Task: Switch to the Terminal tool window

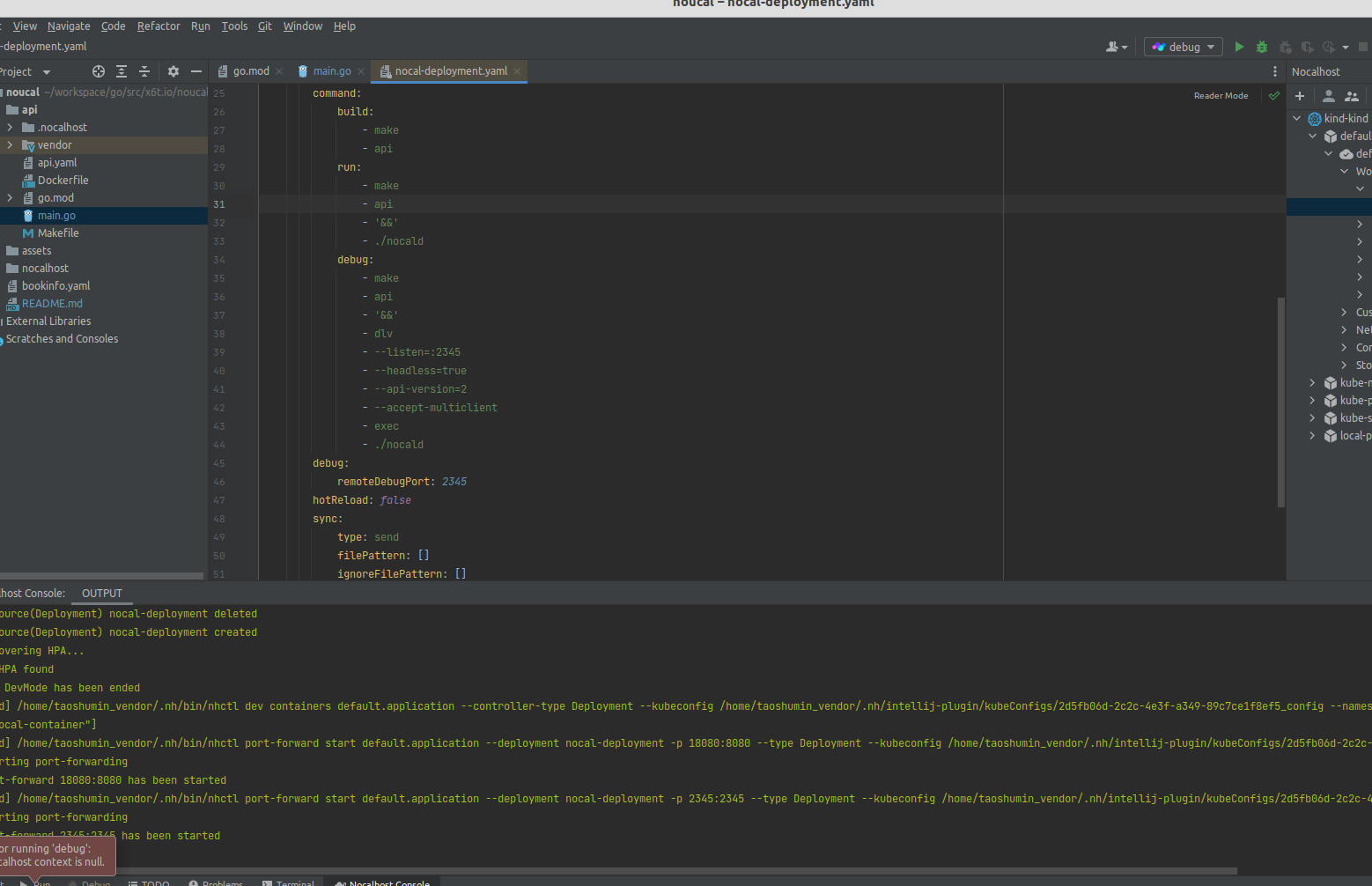Action: click(x=294, y=882)
